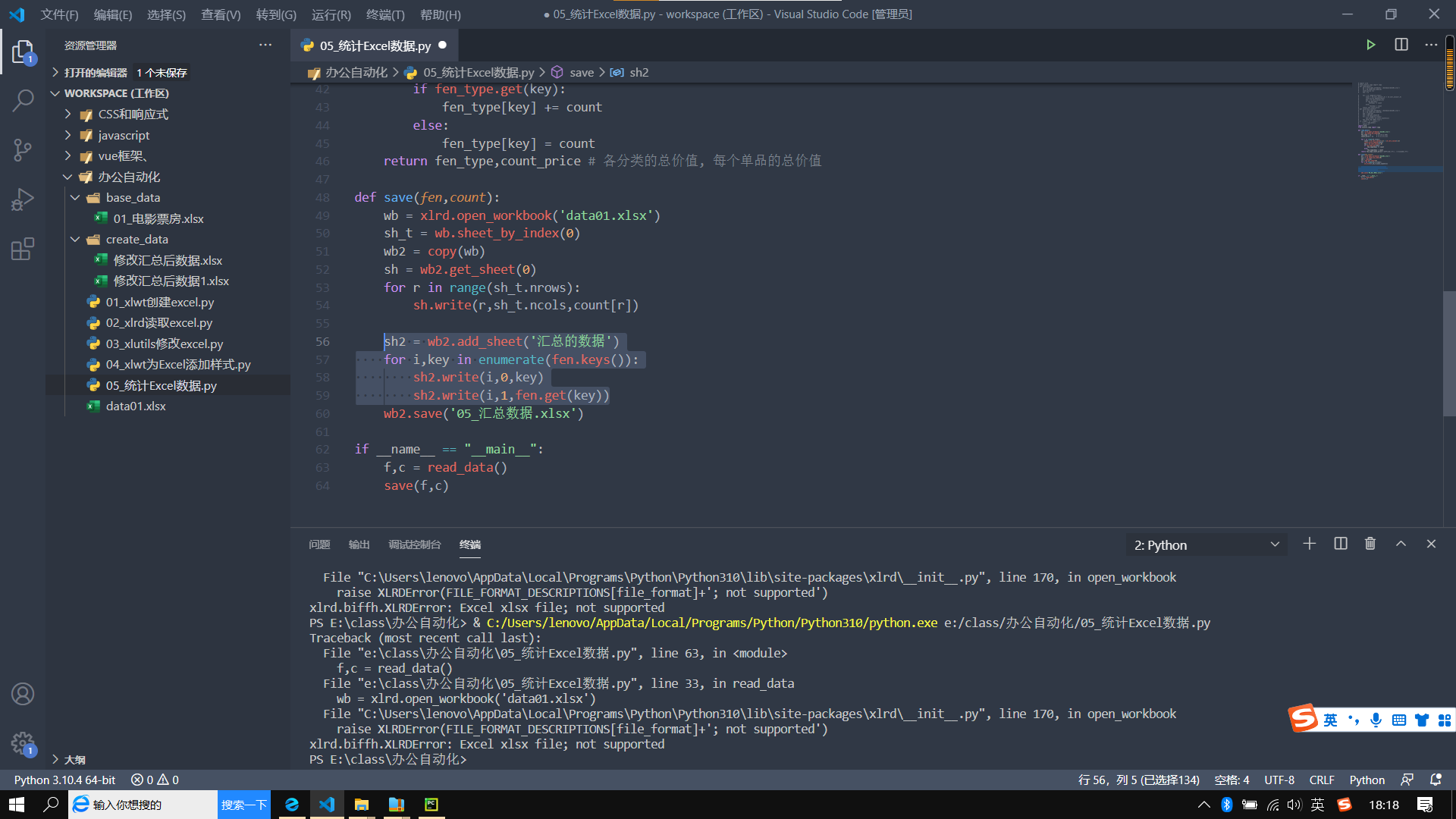Viewport: 1456px width, 819px height.
Task: Close the terminal panel
Action: [1431, 544]
